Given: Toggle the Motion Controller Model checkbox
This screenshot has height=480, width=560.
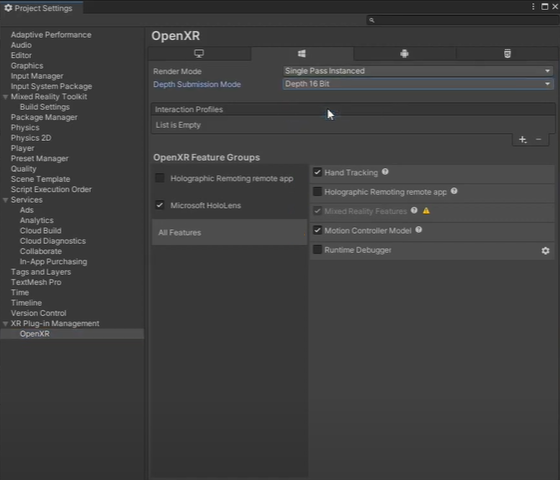Looking at the screenshot, I should (317, 230).
